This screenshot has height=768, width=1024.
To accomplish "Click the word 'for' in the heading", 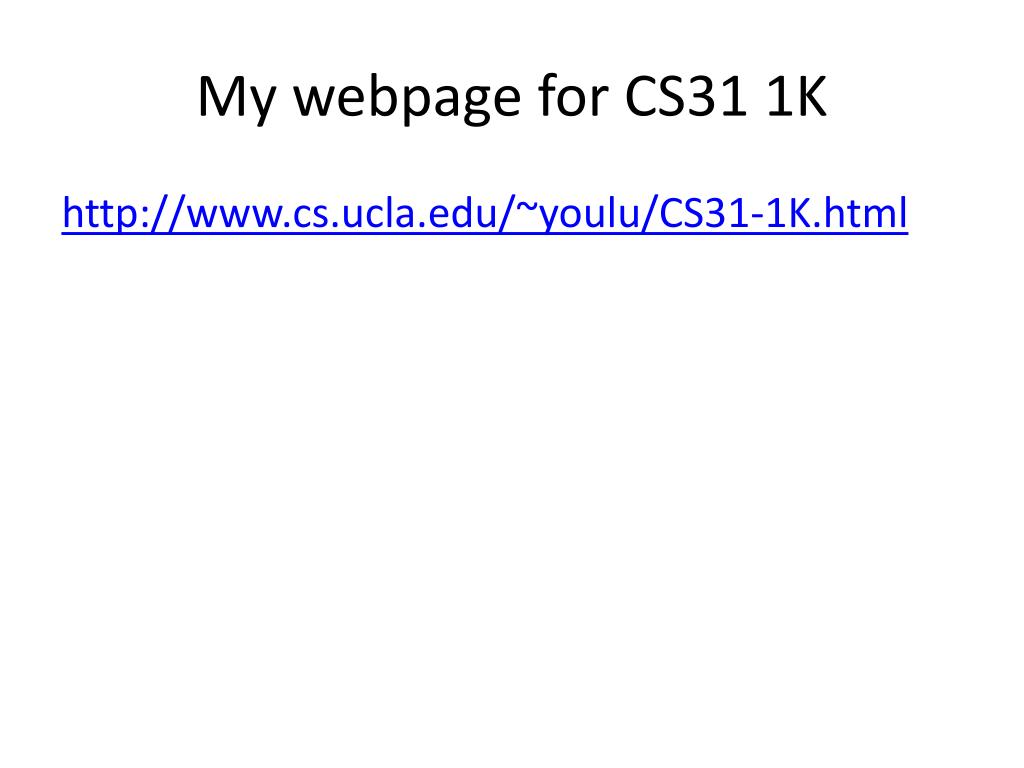I will coord(573,95).
